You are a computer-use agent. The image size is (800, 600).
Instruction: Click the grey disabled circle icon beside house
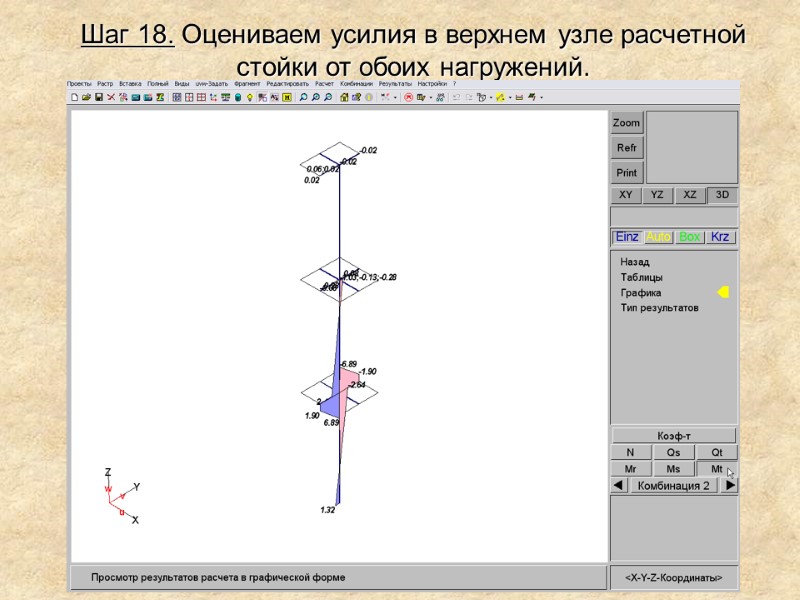coord(368,97)
